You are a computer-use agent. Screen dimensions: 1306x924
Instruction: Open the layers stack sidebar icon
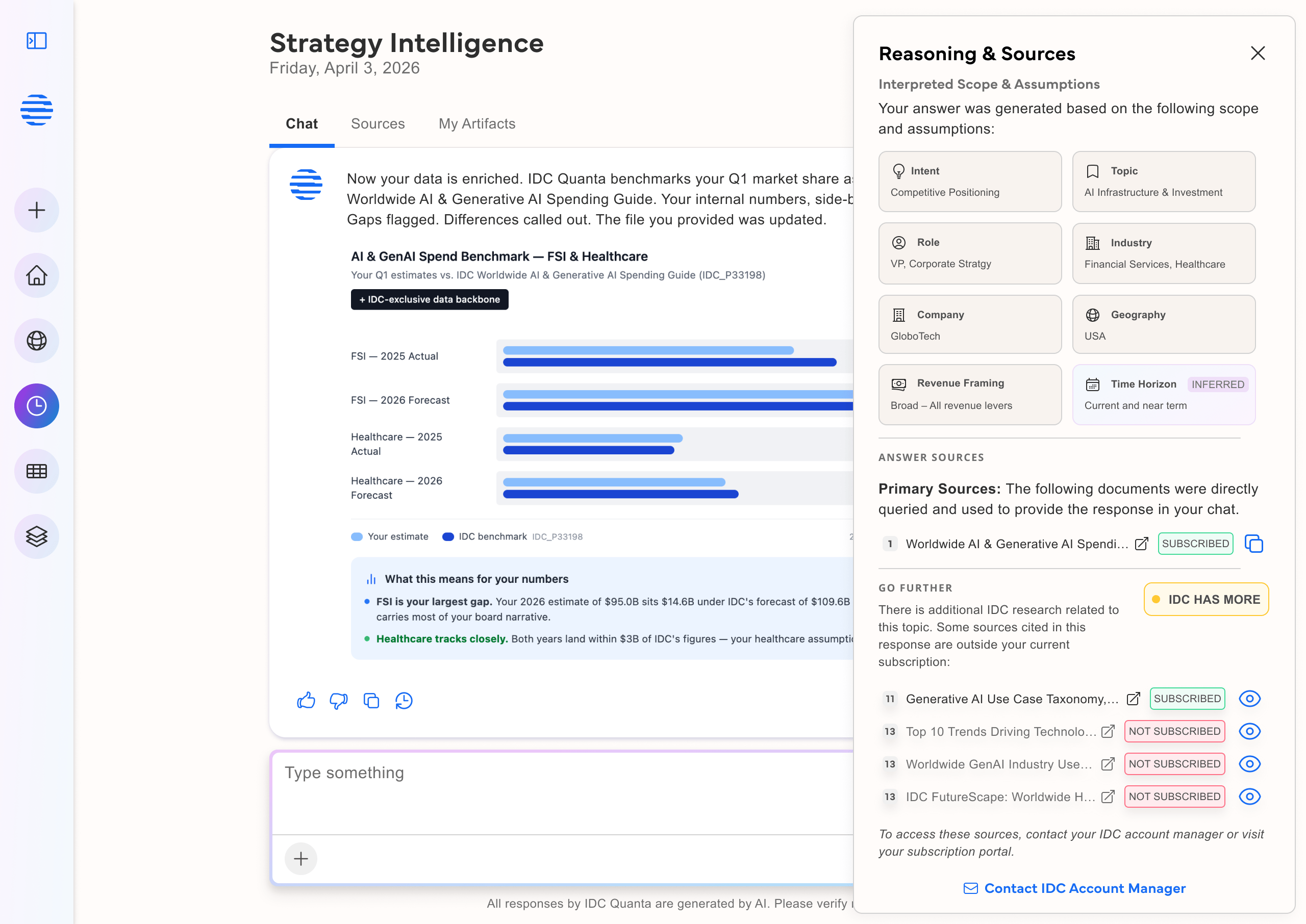[36, 536]
